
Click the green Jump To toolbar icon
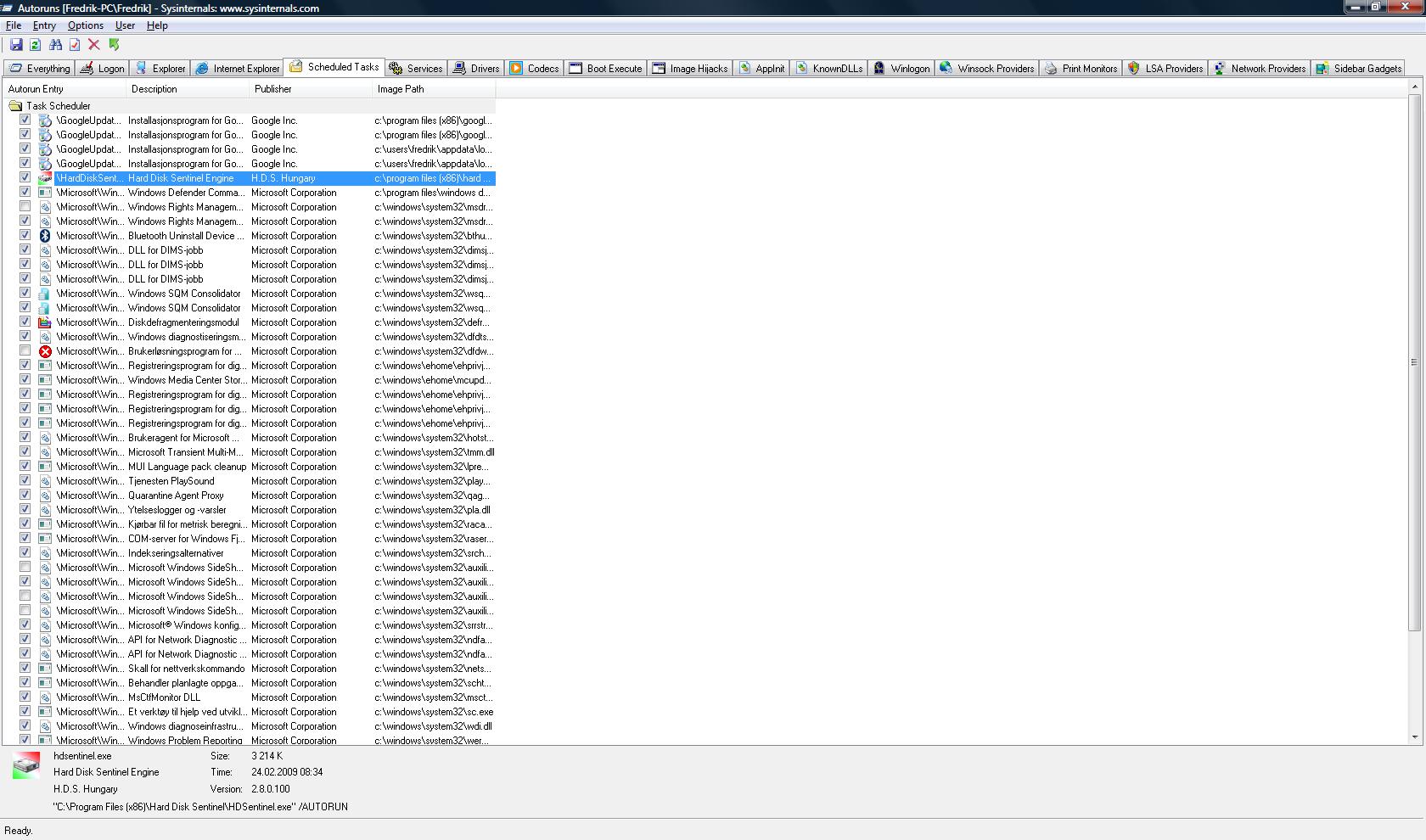click(114, 45)
